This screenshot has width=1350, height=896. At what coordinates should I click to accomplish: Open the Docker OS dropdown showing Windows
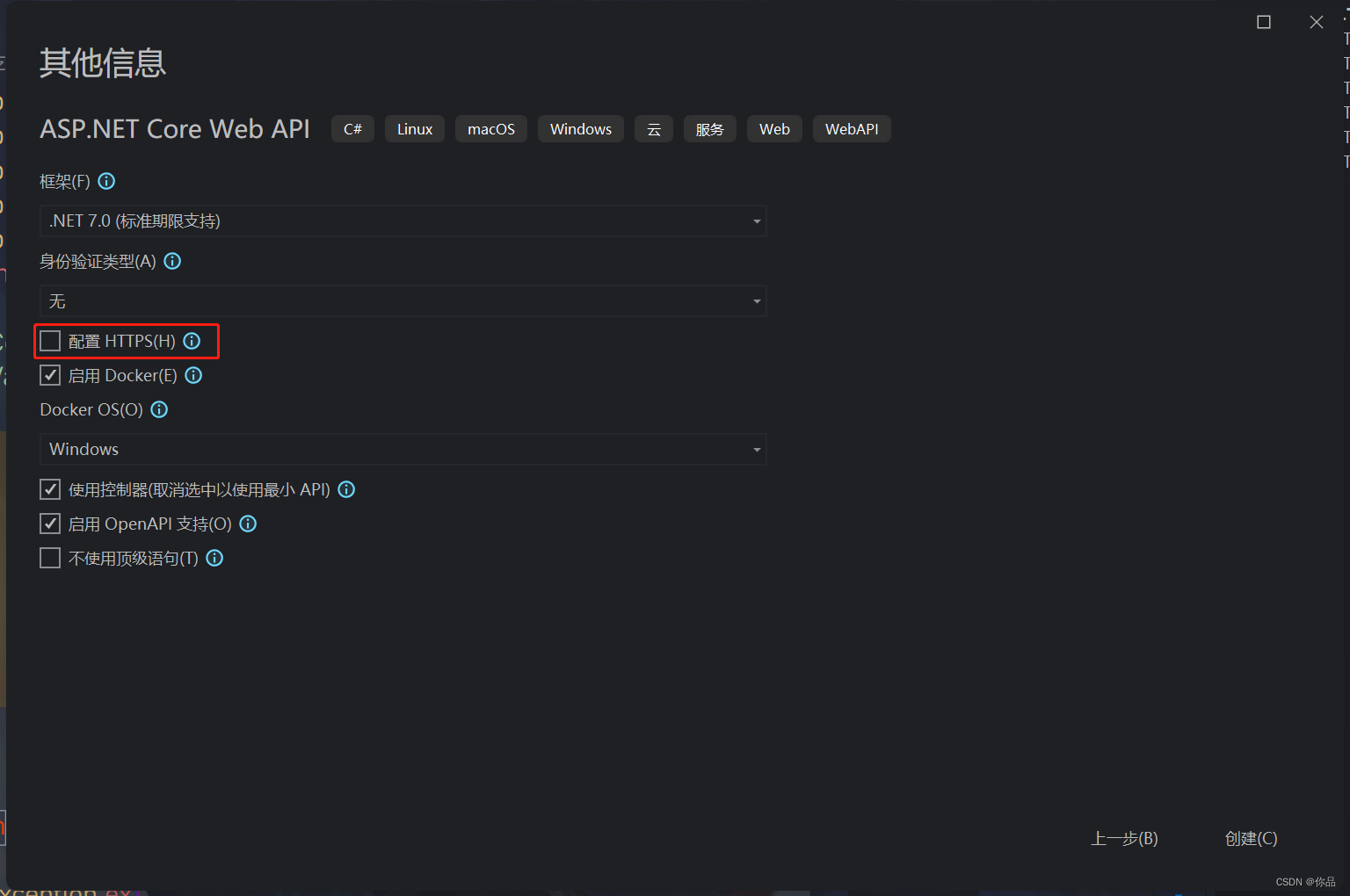(403, 449)
